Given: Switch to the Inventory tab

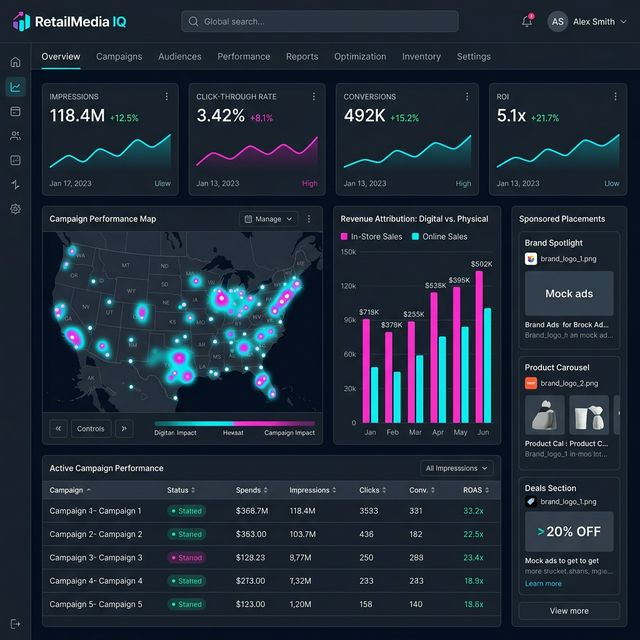Looking at the screenshot, I should tap(421, 57).
